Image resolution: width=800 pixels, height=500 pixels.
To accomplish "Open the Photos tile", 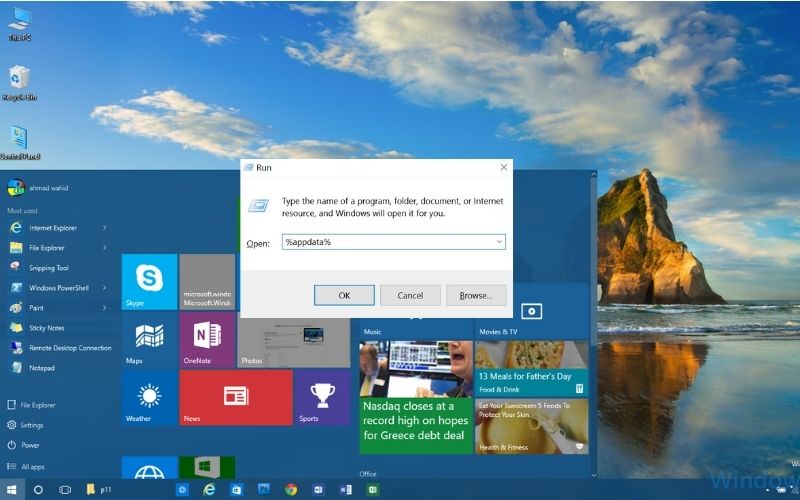I will [294, 343].
